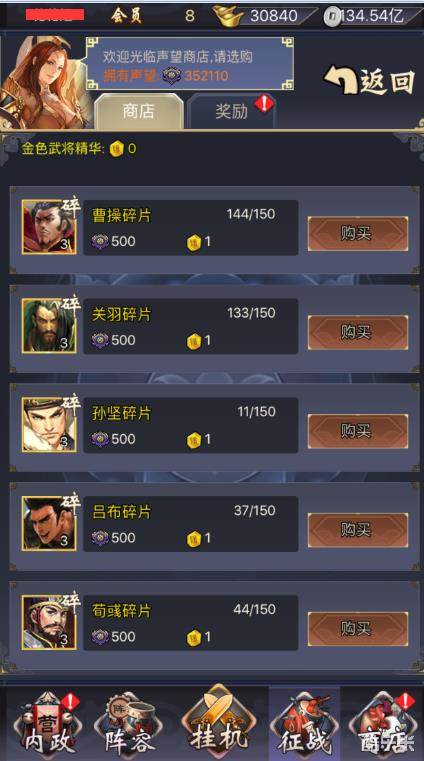Purchase 吕布碎片 via 购买 button
This screenshot has height=761, width=424.
pos(358,530)
